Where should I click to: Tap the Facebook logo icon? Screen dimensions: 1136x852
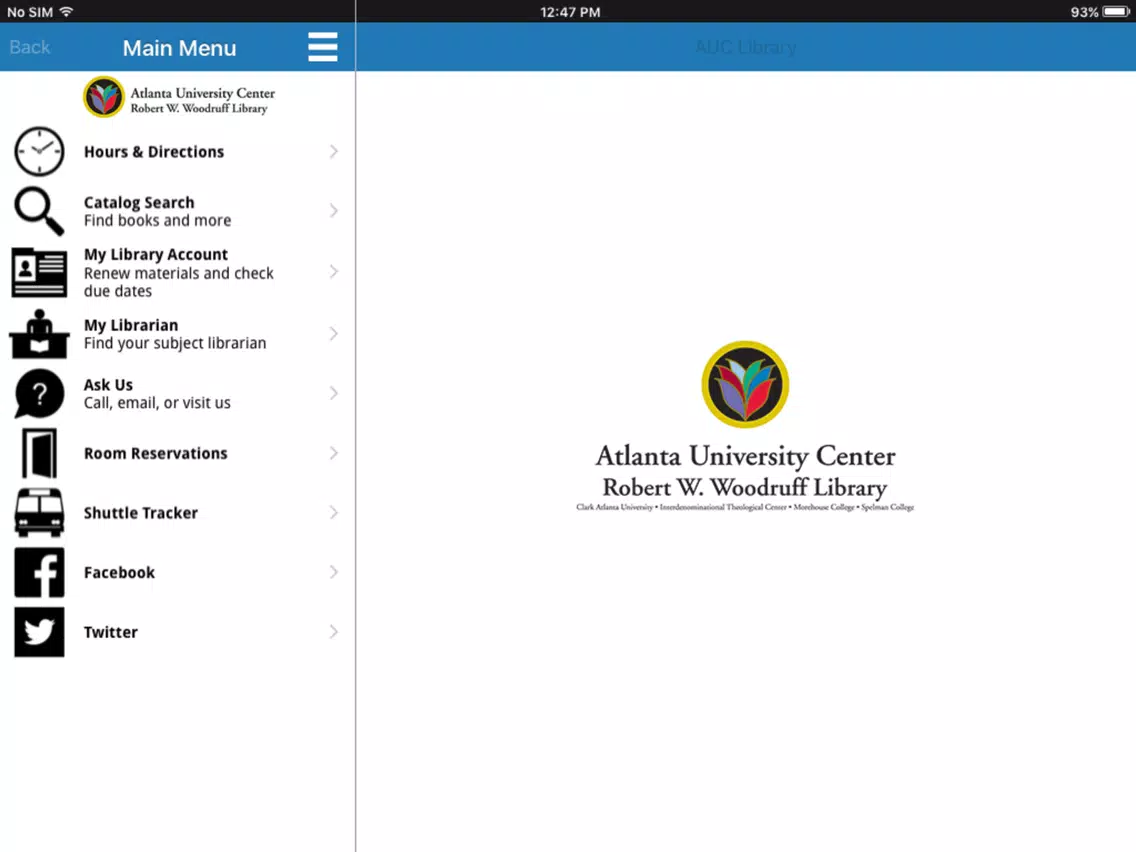pyautogui.click(x=39, y=572)
